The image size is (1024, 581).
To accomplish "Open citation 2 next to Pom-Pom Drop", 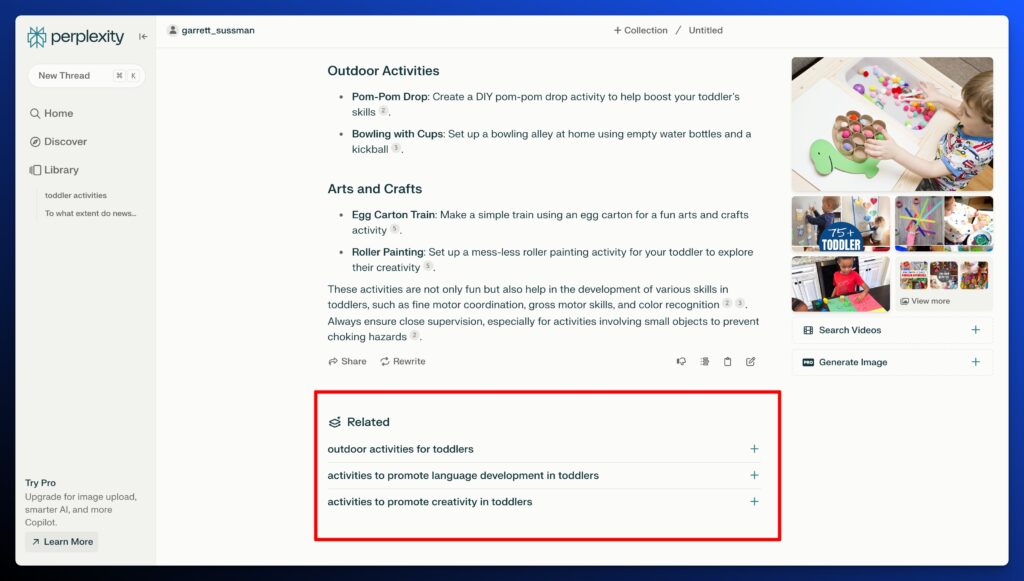I will click(x=383, y=111).
